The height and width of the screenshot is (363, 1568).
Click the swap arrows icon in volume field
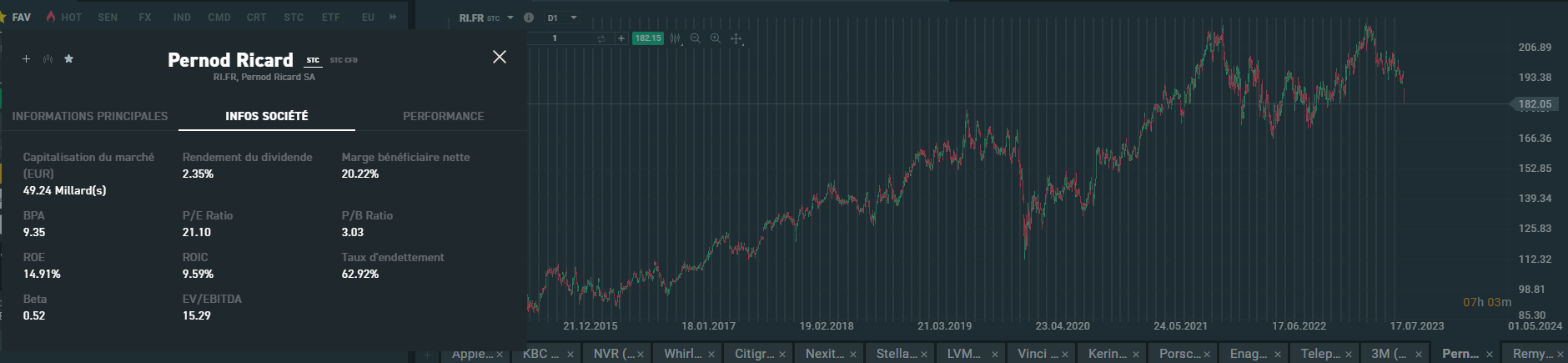601,38
